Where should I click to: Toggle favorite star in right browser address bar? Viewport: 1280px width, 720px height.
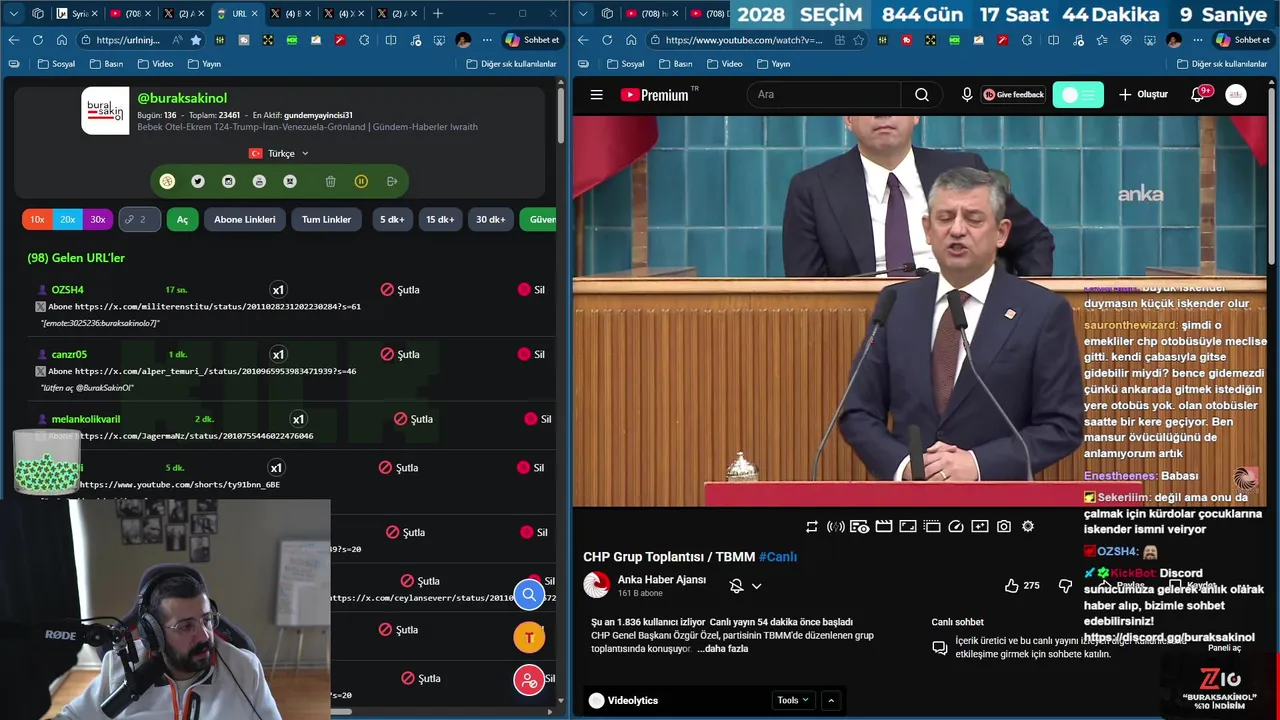858,40
